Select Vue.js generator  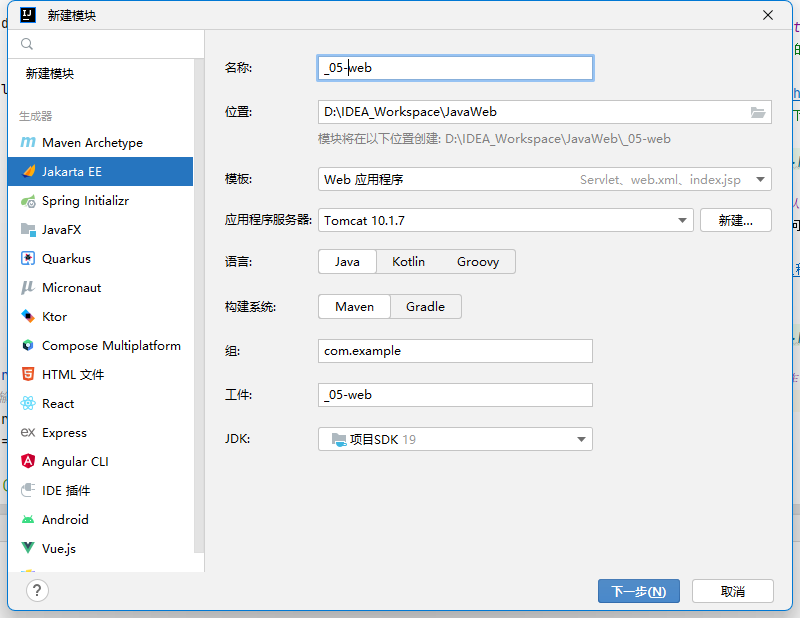[x=101, y=548]
